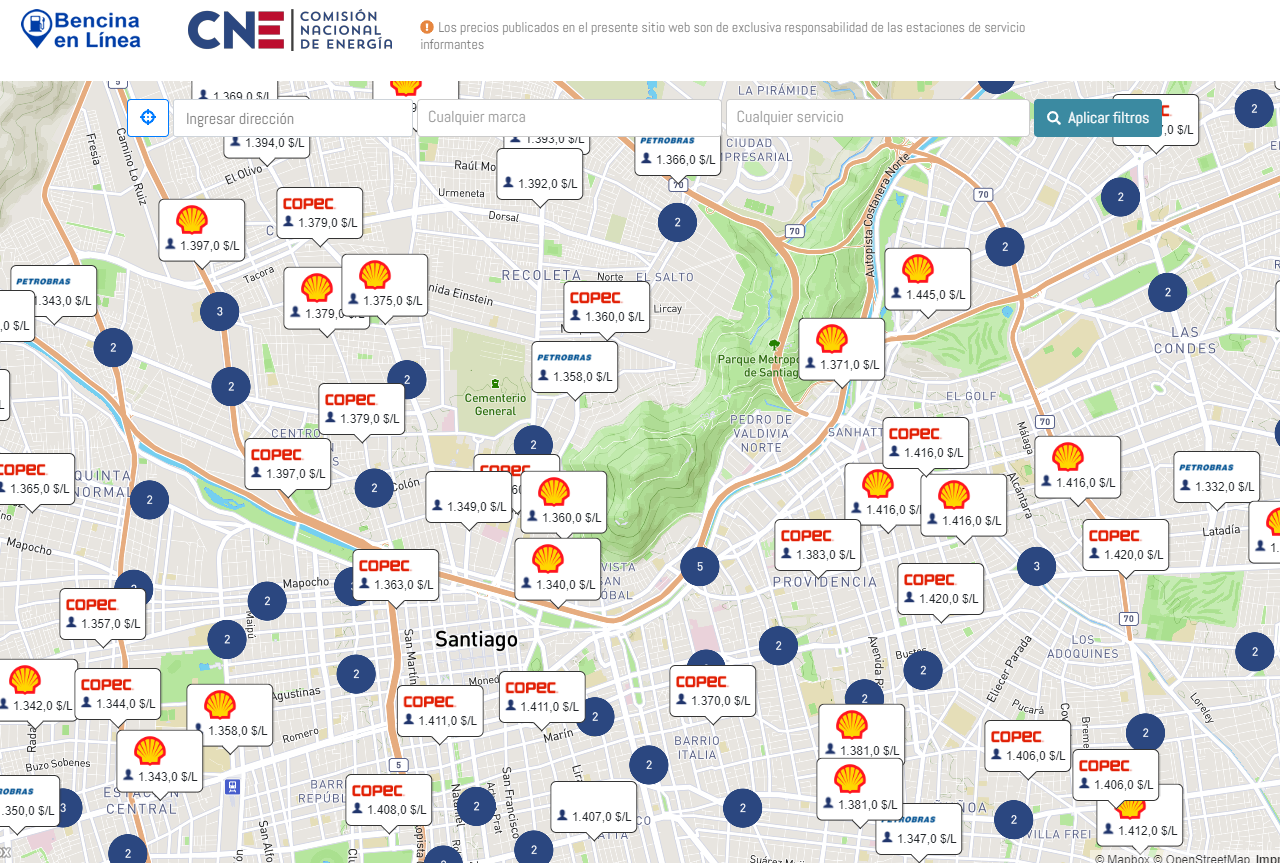The width and height of the screenshot is (1280, 863).
Task: Select Shell station priced 1.397,0 $/L with Shell logo
Action: (x=202, y=231)
